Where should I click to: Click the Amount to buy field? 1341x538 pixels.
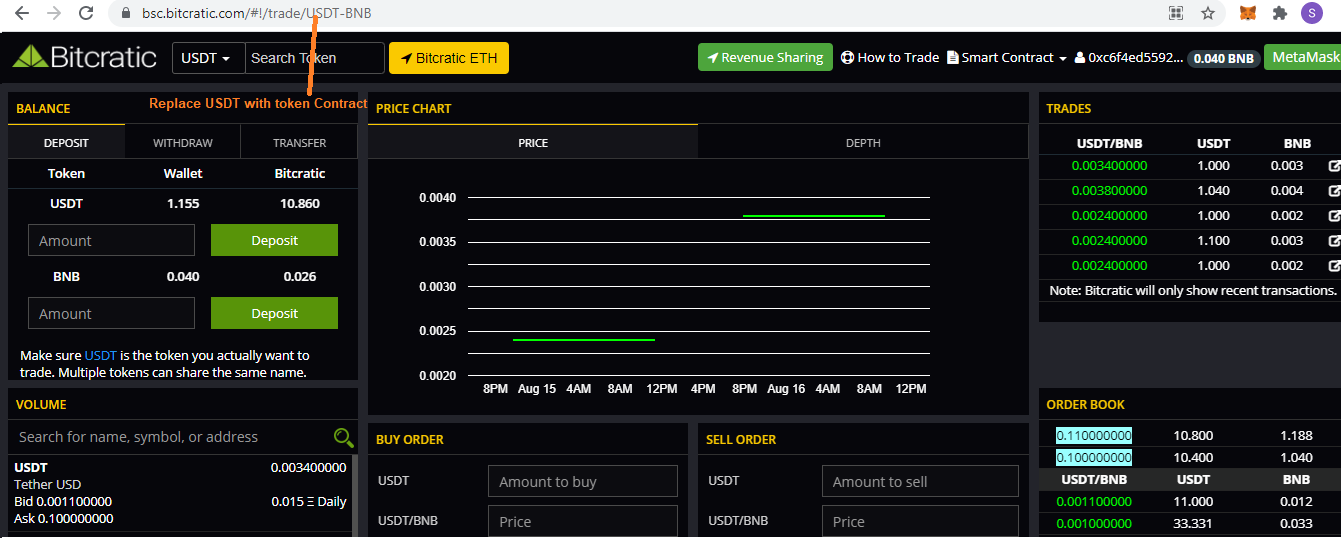click(582, 481)
